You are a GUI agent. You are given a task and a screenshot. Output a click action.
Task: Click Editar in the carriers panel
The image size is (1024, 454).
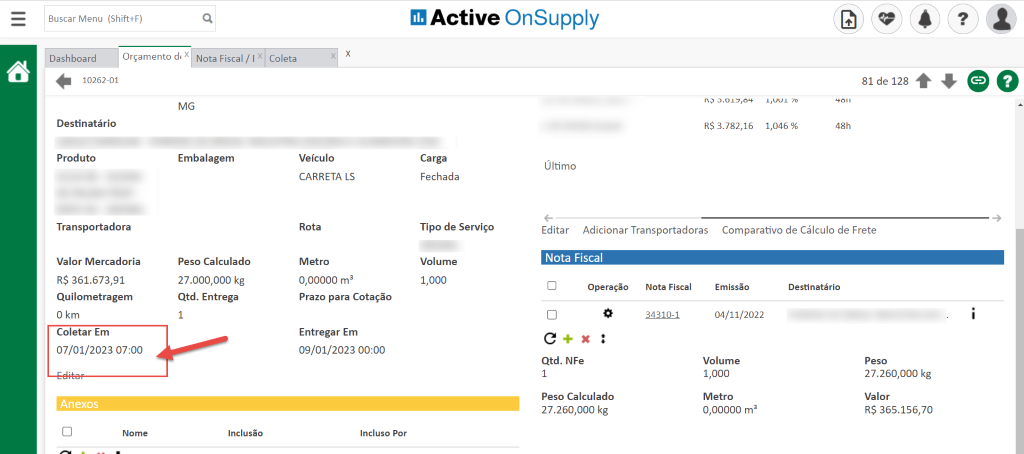click(555, 230)
